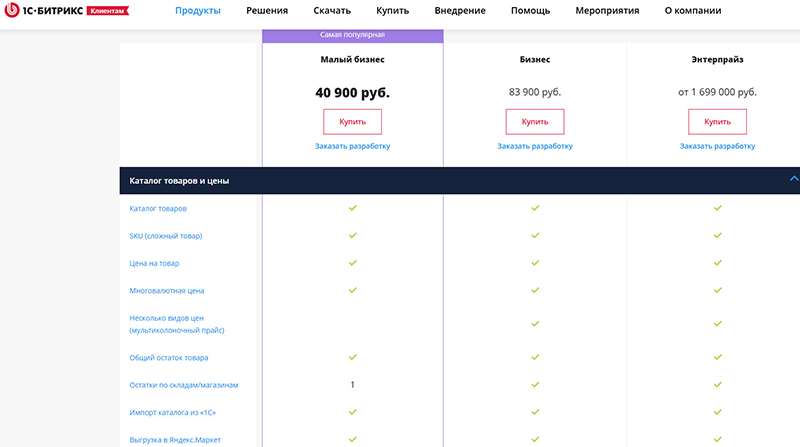This screenshot has width=800, height=447.
Task: Open the Внедрение menu item
Action: (460, 11)
